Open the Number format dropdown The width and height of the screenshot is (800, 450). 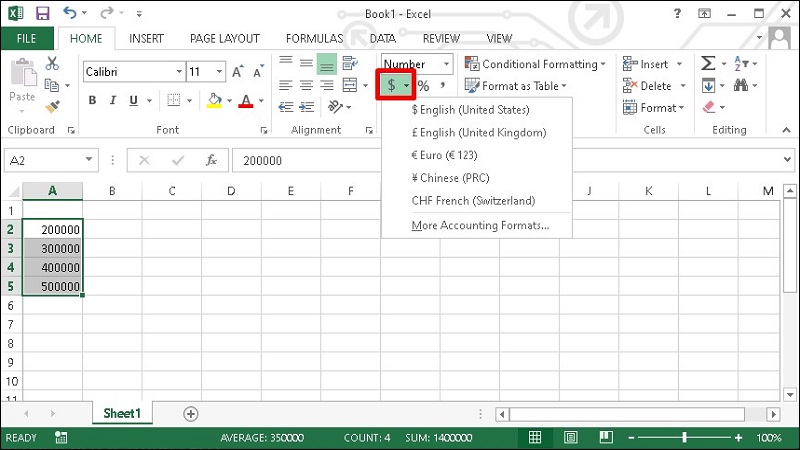tap(446, 64)
